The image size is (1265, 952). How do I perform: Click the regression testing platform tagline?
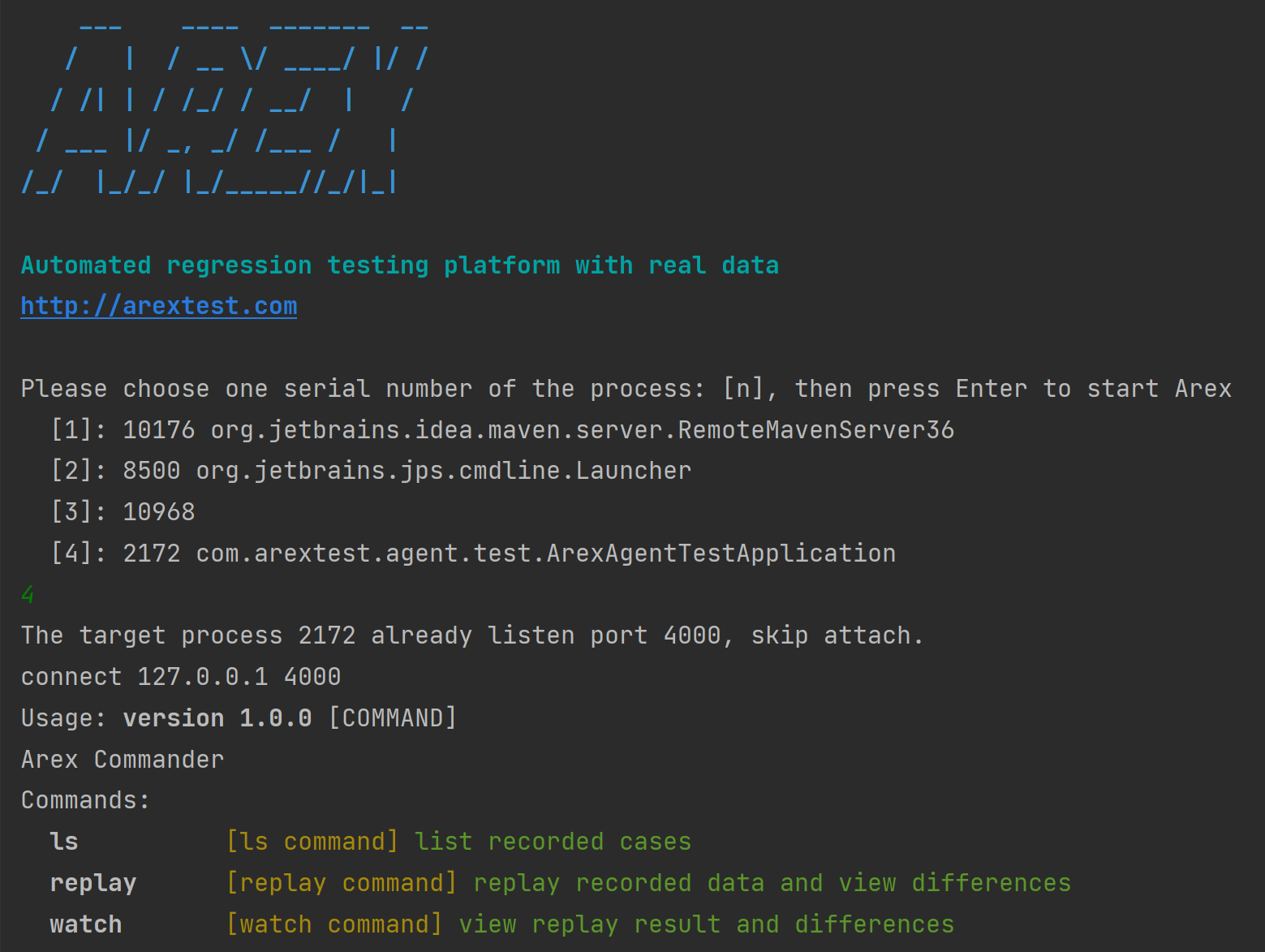(x=400, y=265)
